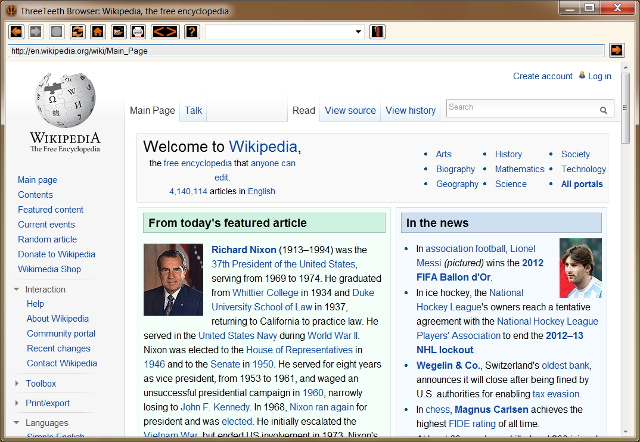Click the All portals link
The width and height of the screenshot is (640, 442).
[x=582, y=184]
